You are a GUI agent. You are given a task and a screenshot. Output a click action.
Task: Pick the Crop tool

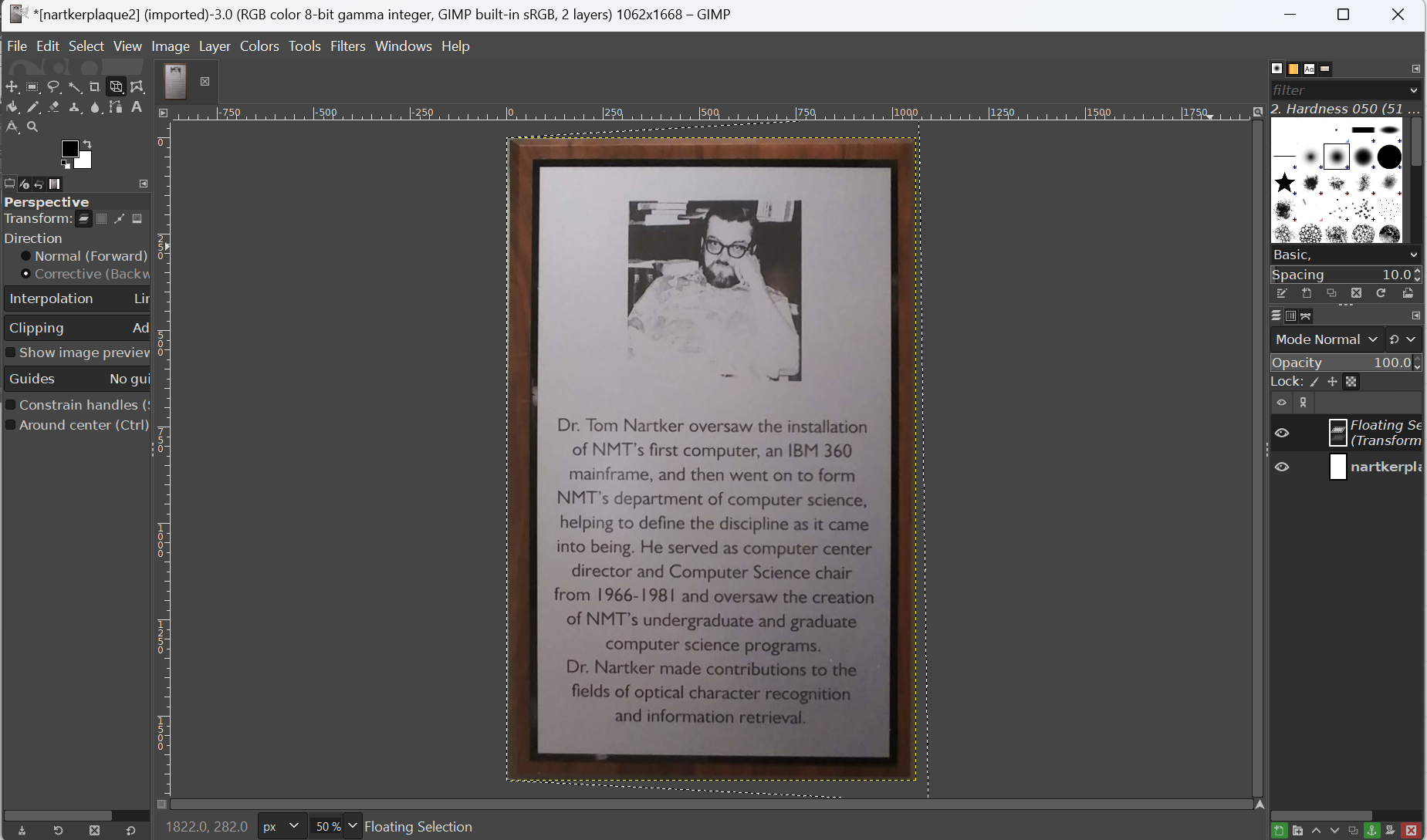(95, 87)
